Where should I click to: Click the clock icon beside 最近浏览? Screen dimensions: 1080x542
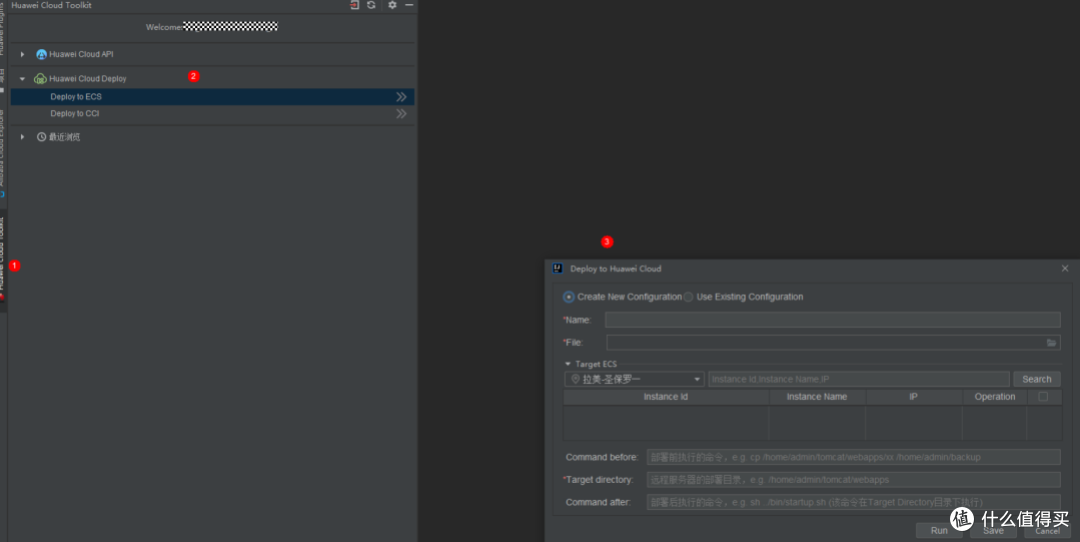(41, 137)
